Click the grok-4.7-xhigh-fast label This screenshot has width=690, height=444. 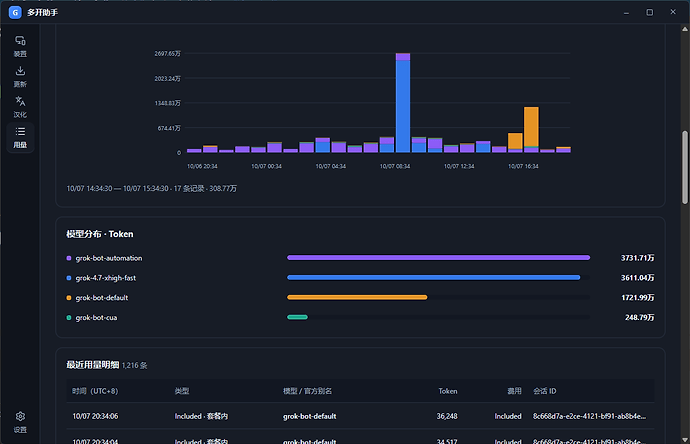tap(106, 278)
